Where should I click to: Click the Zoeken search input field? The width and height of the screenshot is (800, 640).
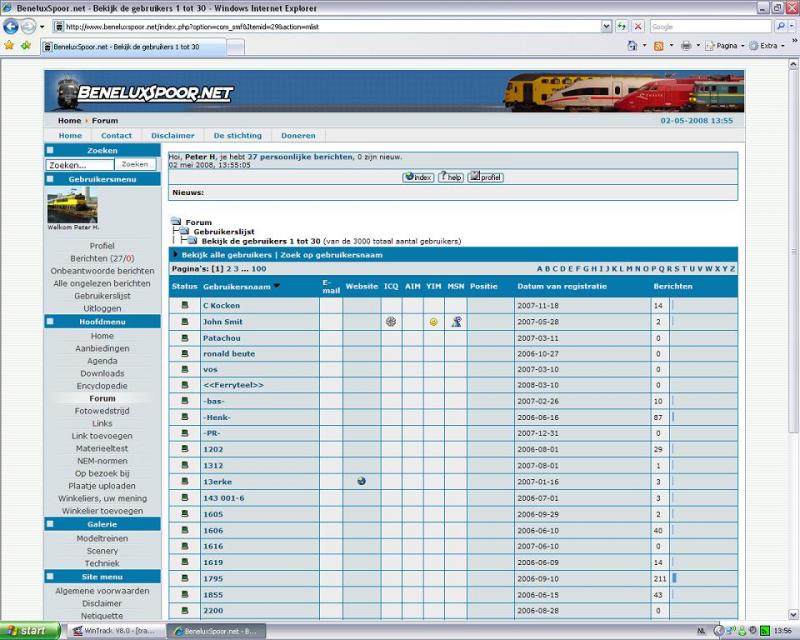click(x=80, y=165)
